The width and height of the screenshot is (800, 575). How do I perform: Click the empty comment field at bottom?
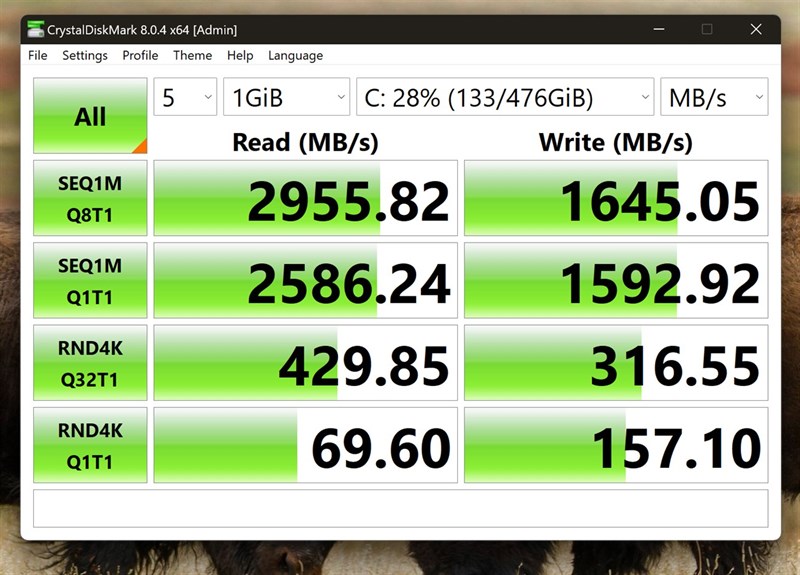pyautogui.click(x=401, y=509)
